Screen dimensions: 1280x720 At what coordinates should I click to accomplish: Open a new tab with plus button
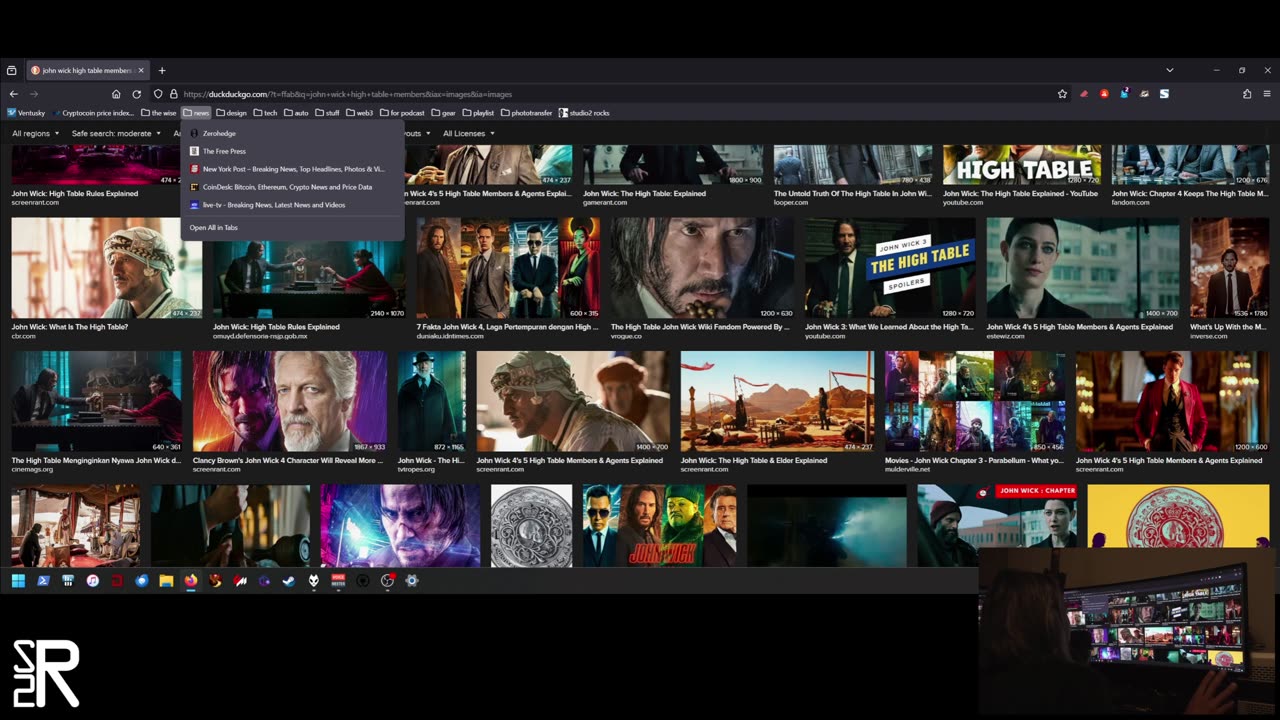point(162,71)
